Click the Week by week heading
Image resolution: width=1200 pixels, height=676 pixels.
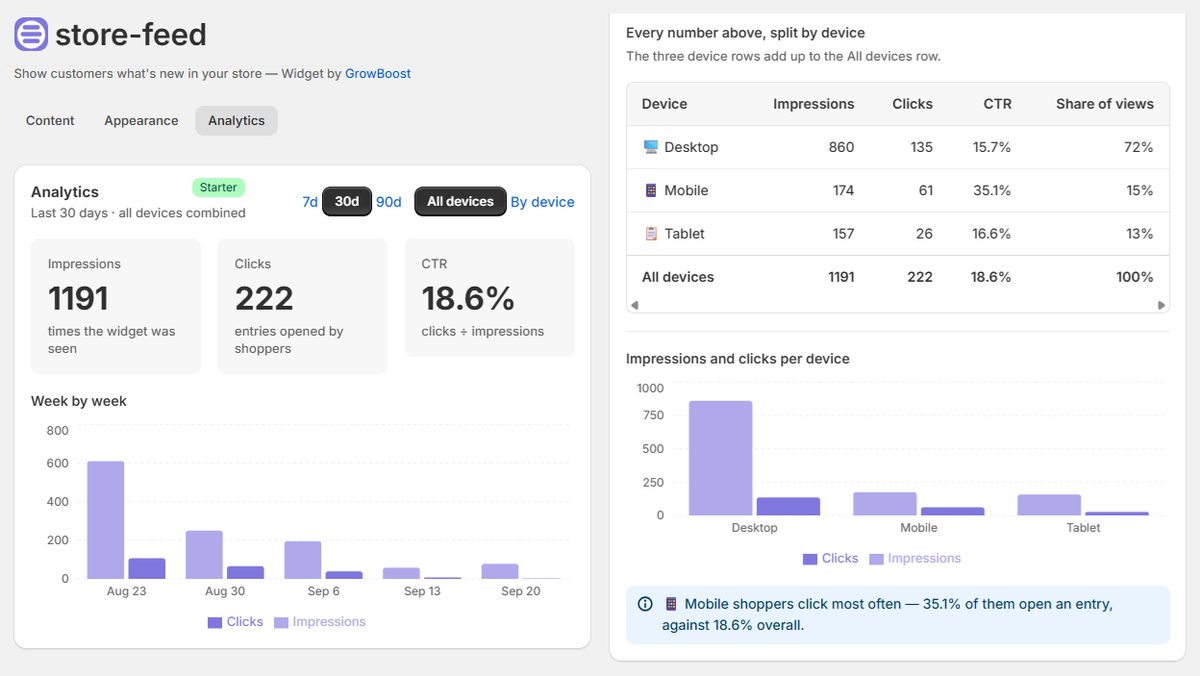coord(79,401)
